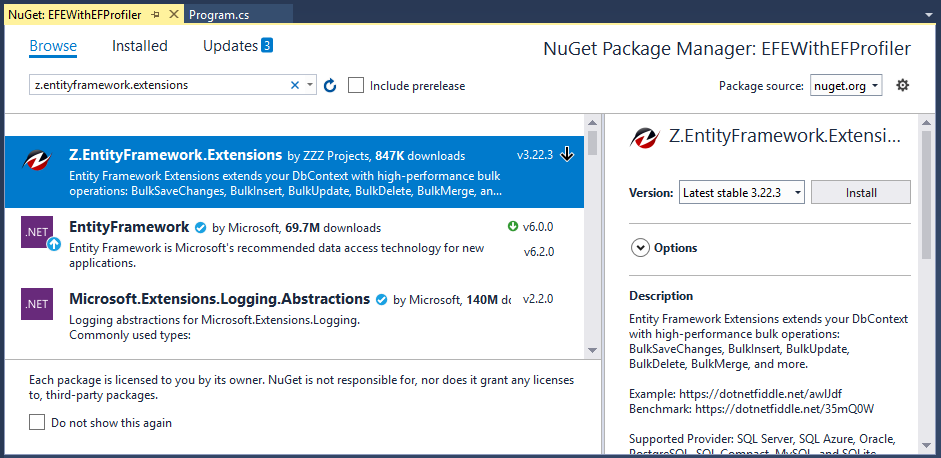Image resolution: width=941 pixels, height=458 pixels.
Task: Click the dotnetfiddle.net/35mQ0W benchmark URL
Action: pos(785,409)
